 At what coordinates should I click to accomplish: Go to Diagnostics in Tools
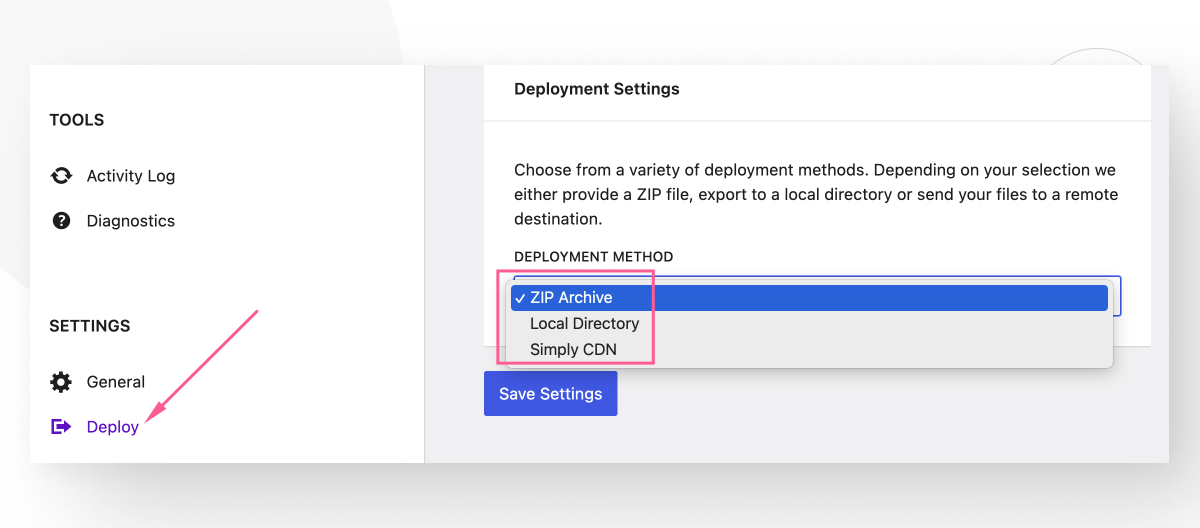(130, 221)
